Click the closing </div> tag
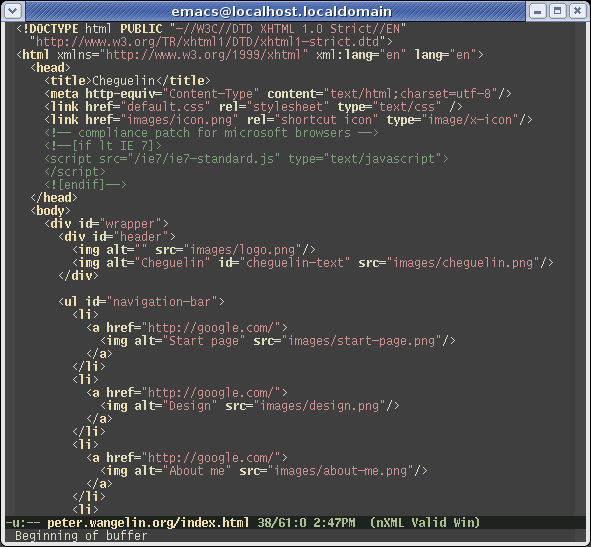591x547 pixels. (x=78, y=276)
